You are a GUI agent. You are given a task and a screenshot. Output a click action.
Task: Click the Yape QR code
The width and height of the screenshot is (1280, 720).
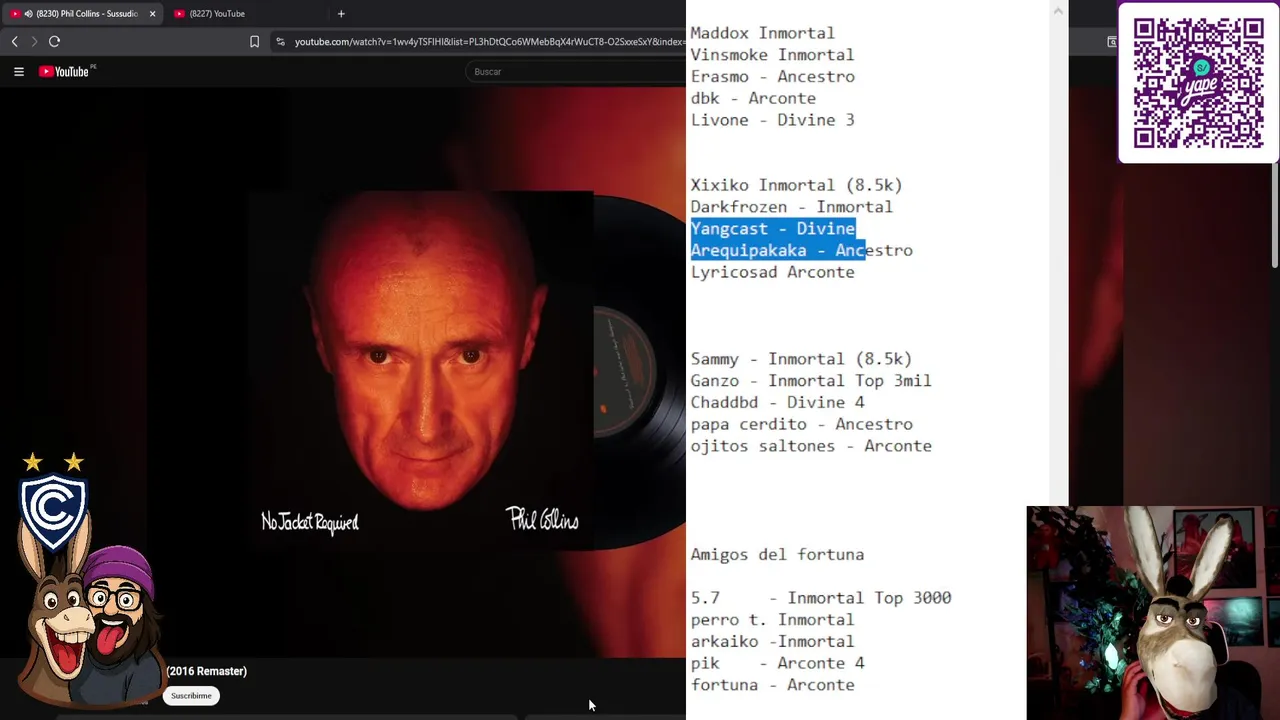(1198, 83)
